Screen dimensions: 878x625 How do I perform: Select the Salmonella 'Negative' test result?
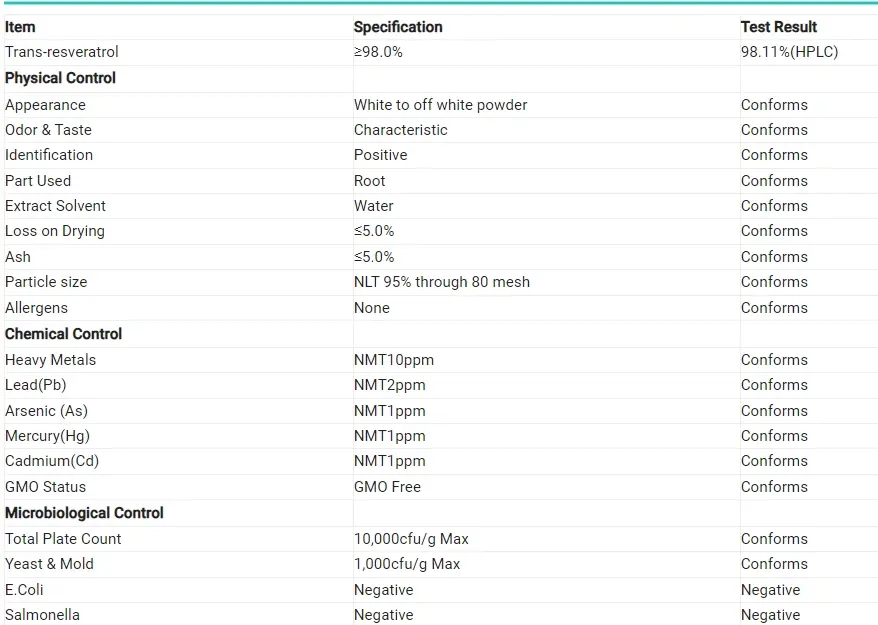pos(770,615)
